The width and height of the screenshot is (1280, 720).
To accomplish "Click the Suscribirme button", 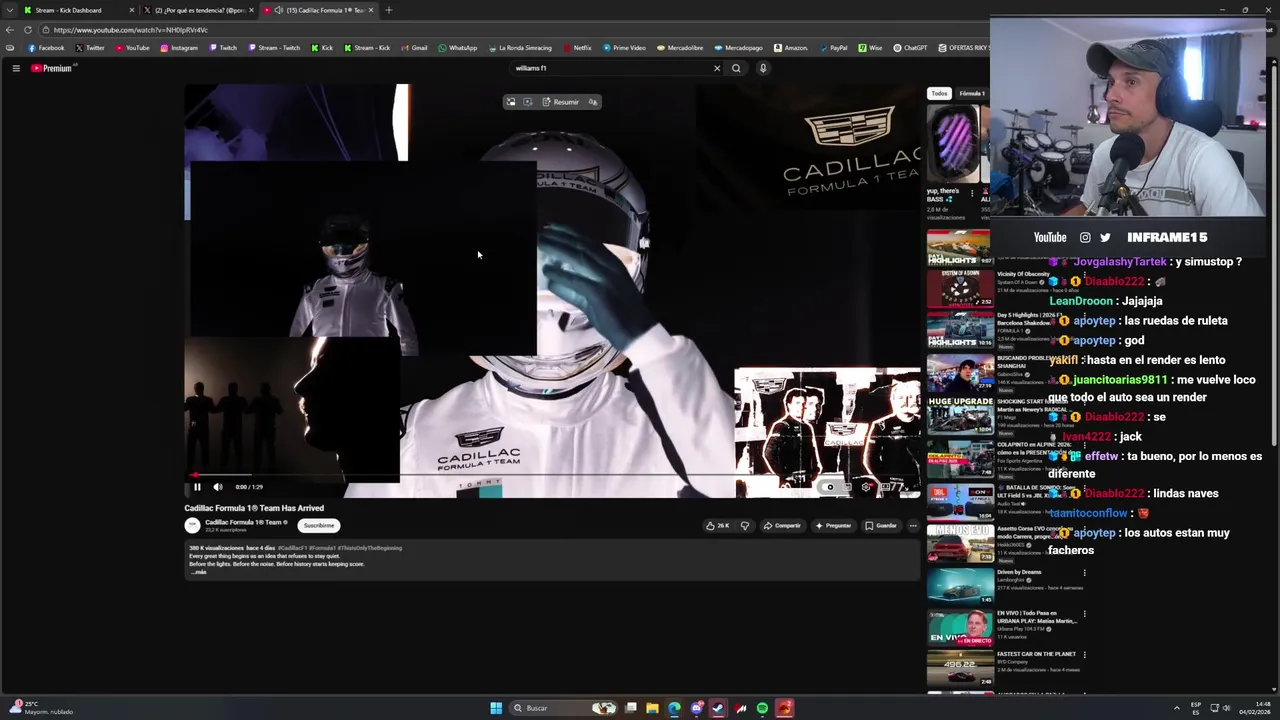I will click(x=319, y=525).
